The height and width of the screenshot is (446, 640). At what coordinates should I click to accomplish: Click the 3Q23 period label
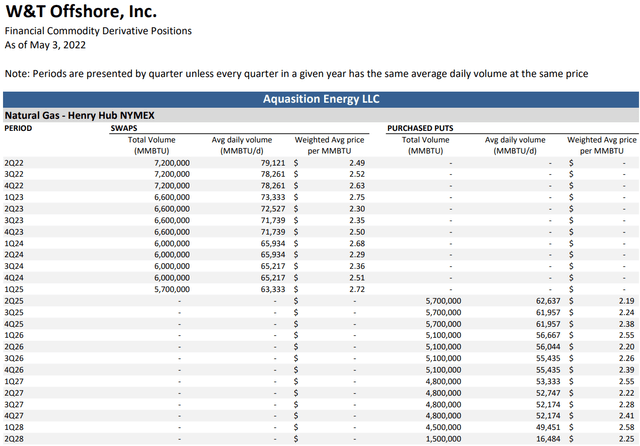pyautogui.click(x=14, y=220)
